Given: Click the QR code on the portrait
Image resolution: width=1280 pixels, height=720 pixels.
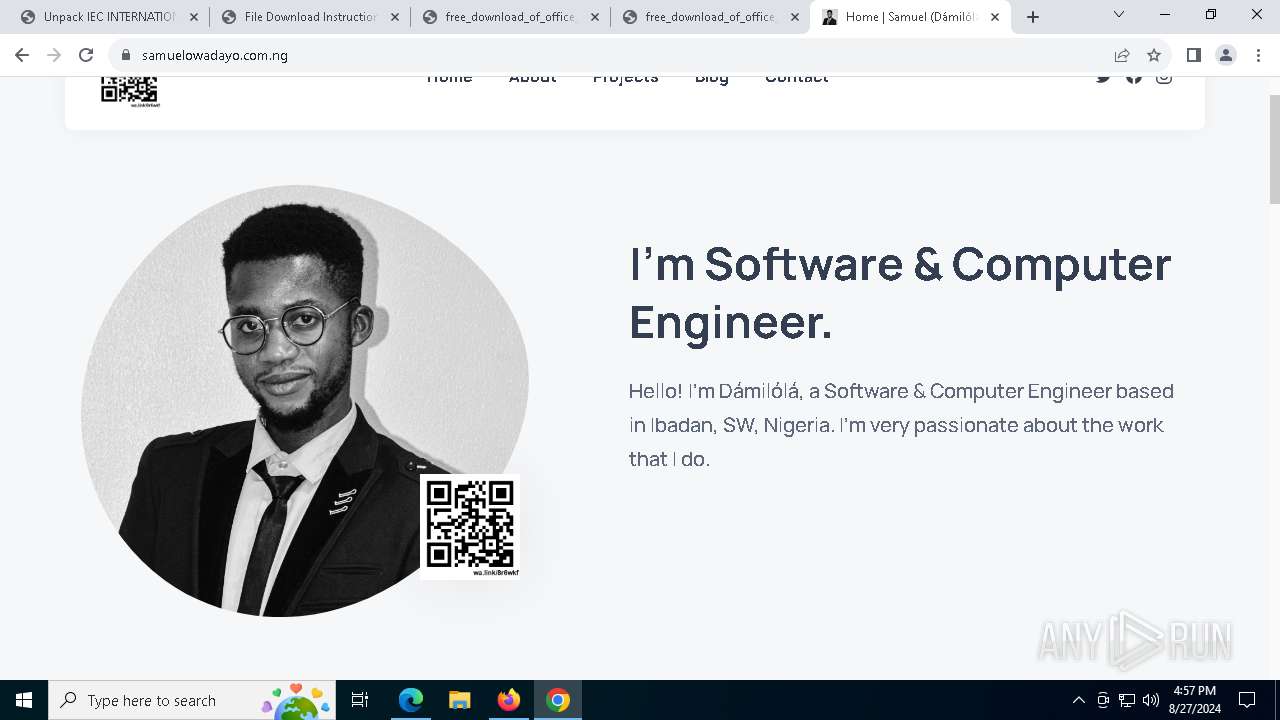Looking at the screenshot, I should click(x=470, y=526).
